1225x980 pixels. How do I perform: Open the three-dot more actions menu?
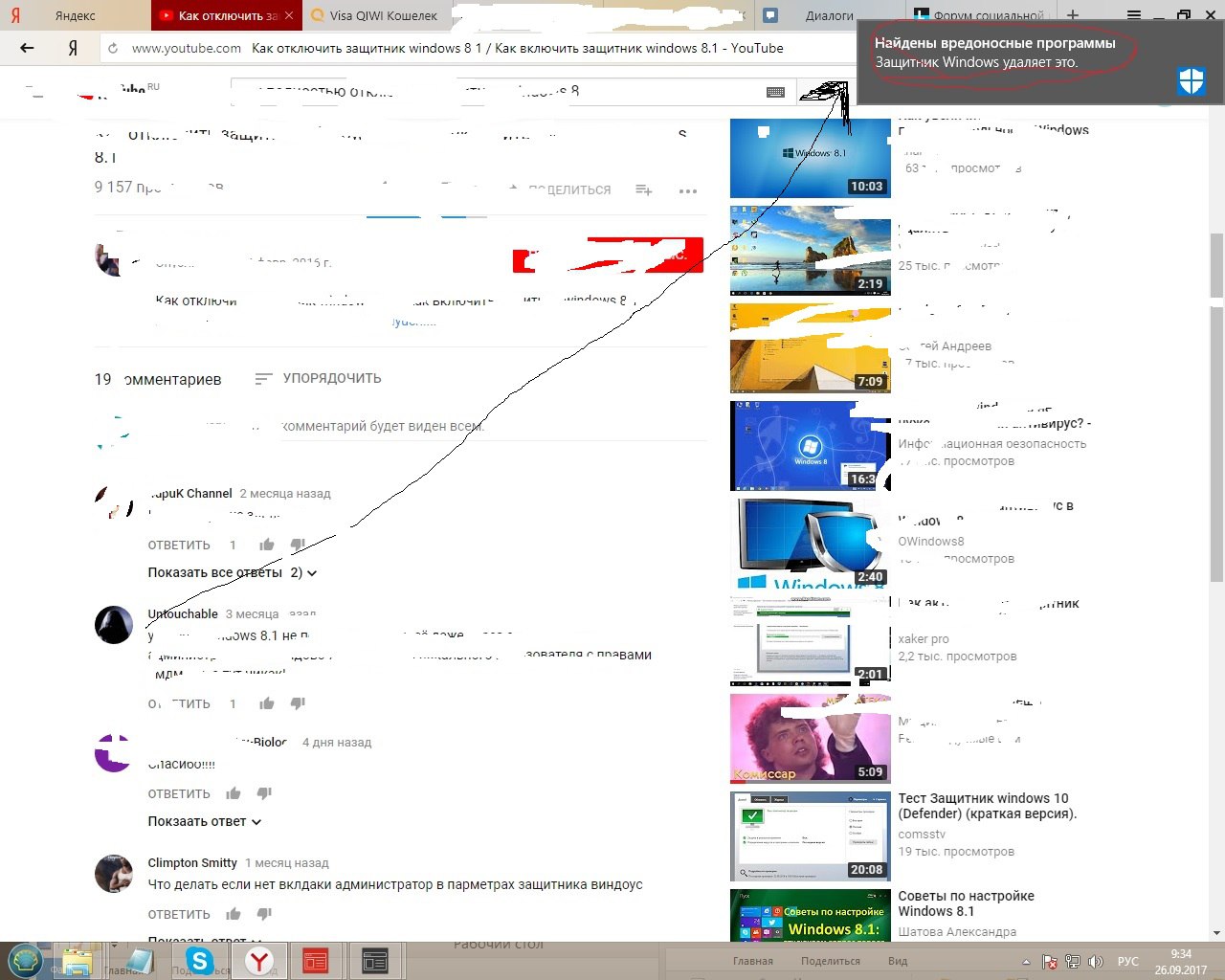tap(688, 191)
